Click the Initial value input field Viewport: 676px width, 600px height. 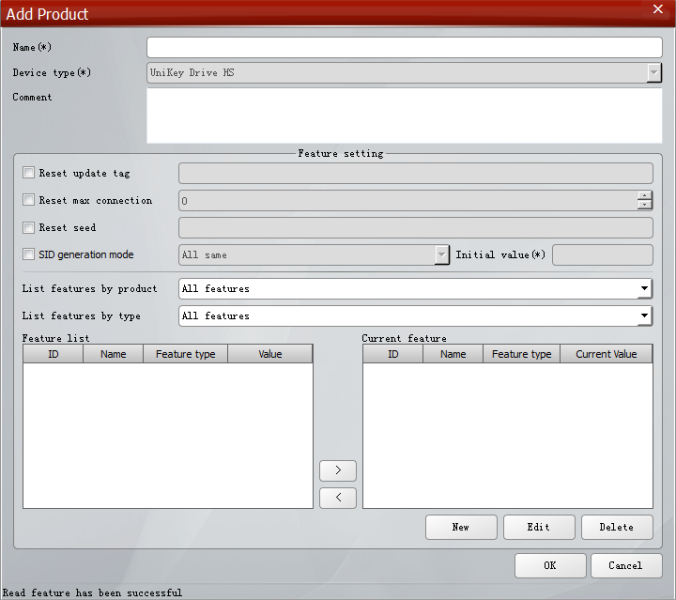(603, 255)
